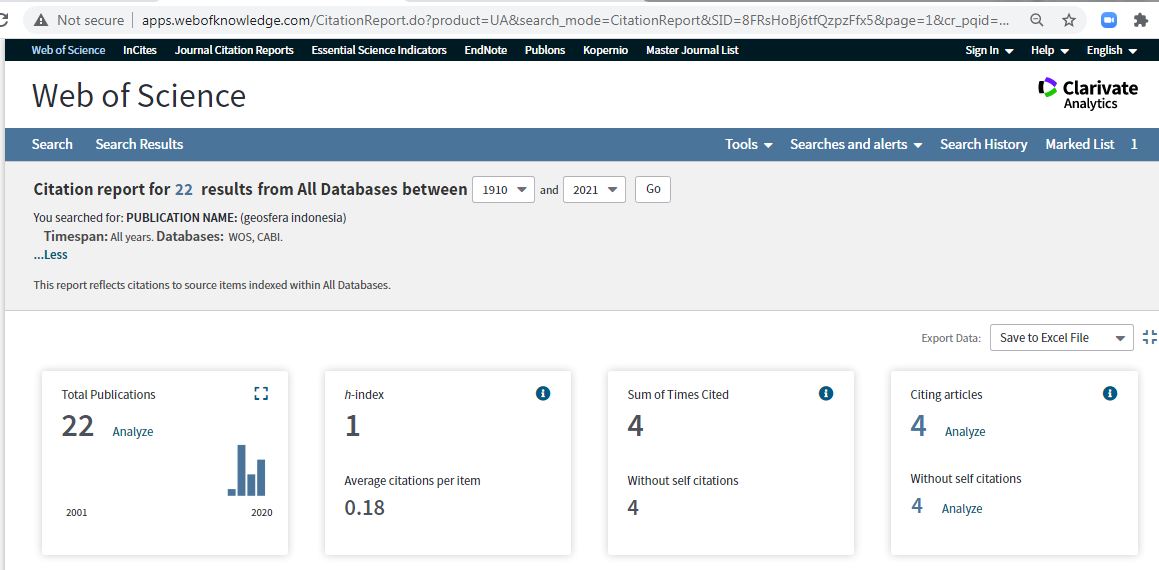Show Sum of Times Cited info icon

(826, 393)
